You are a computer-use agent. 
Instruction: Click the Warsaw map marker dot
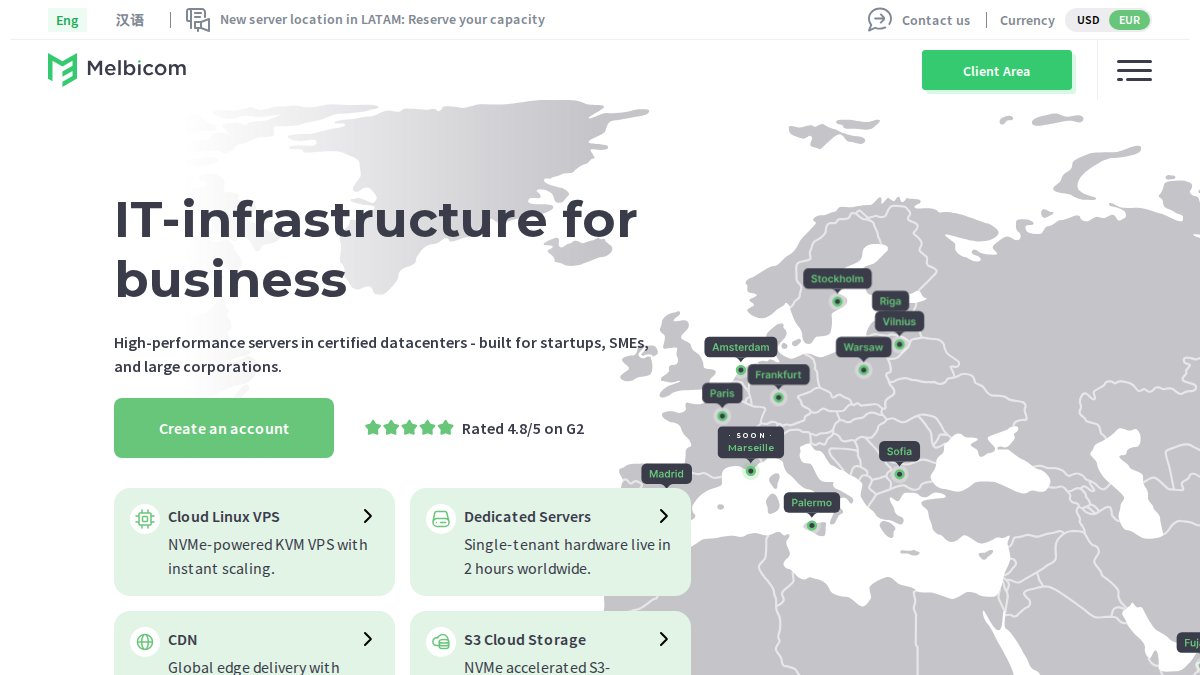click(864, 370)
